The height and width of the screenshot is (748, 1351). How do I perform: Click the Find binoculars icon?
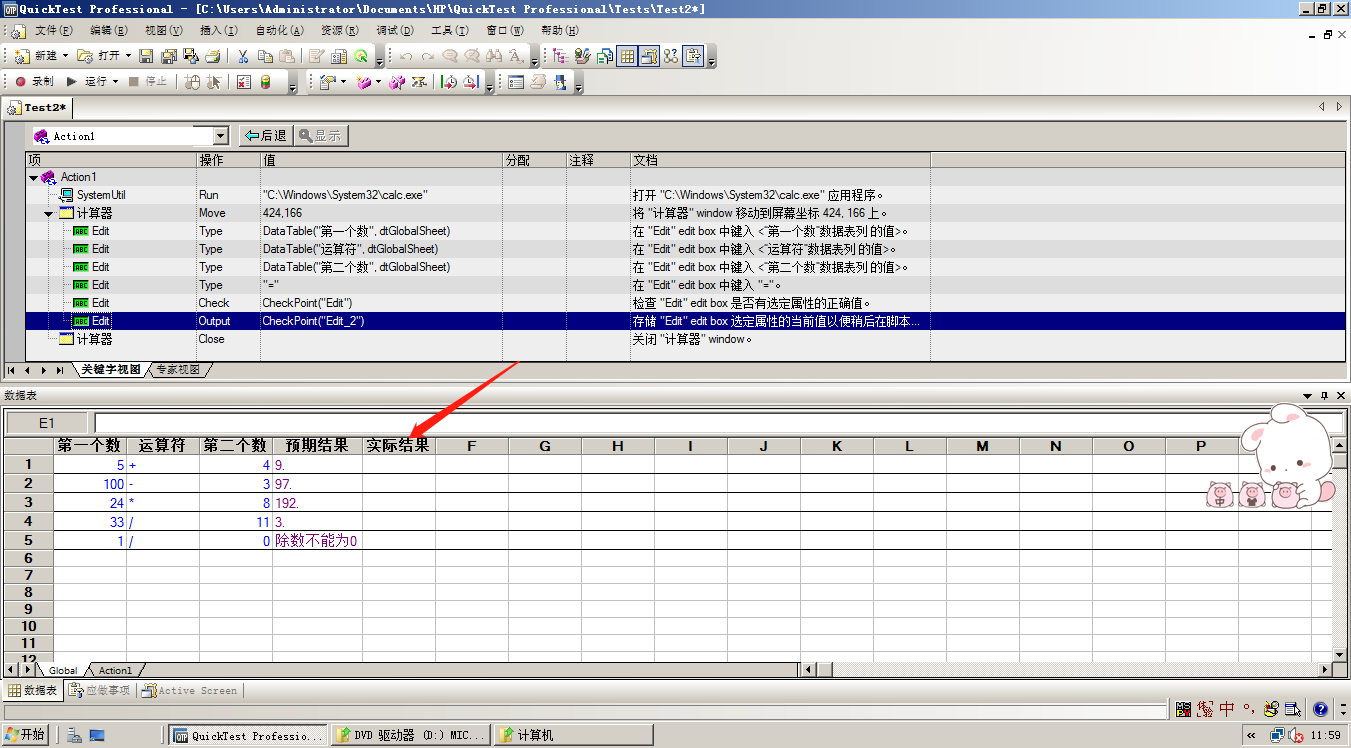494,56
